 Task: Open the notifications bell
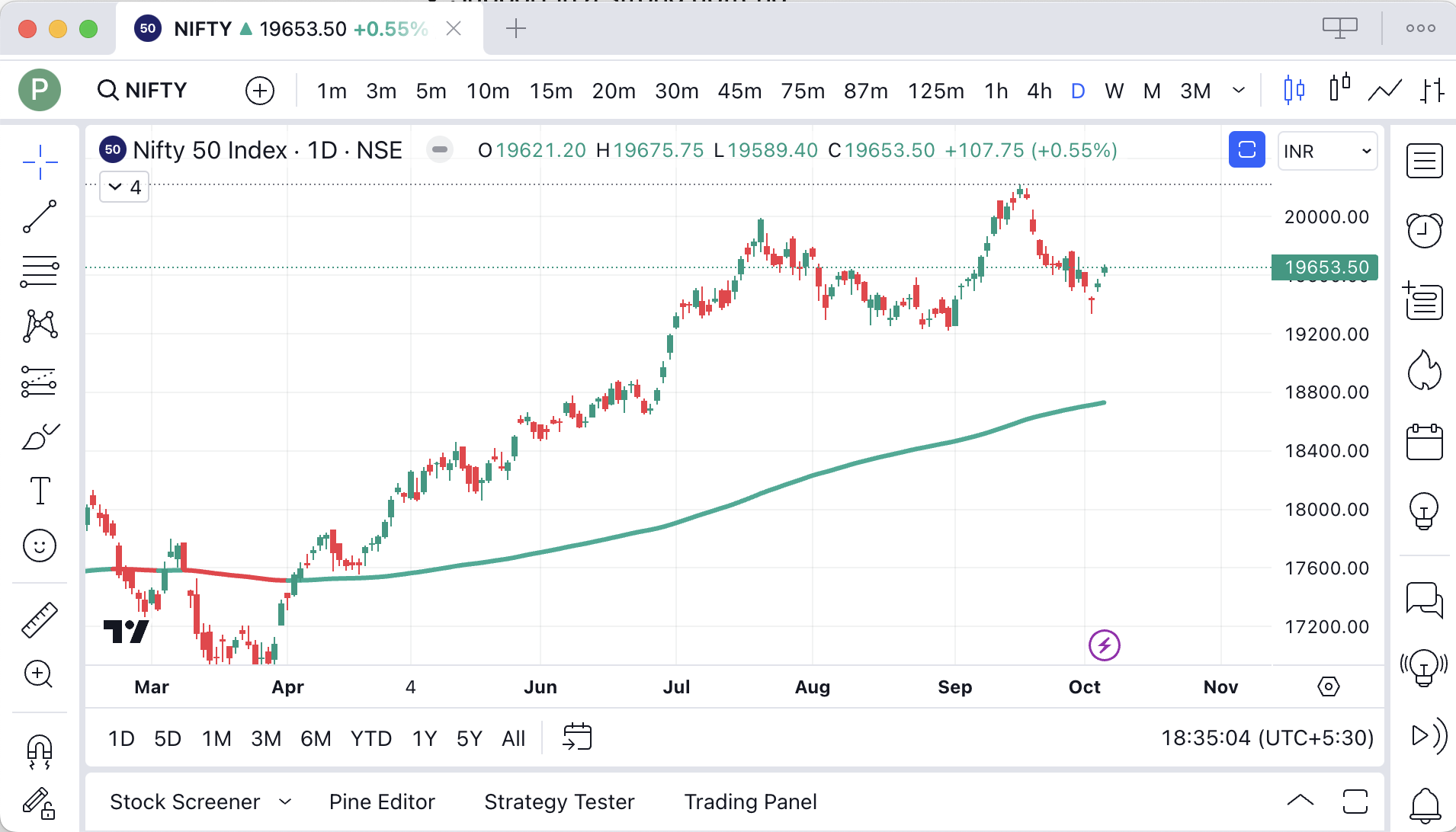pyautogui.click(x=1424, y=805)
